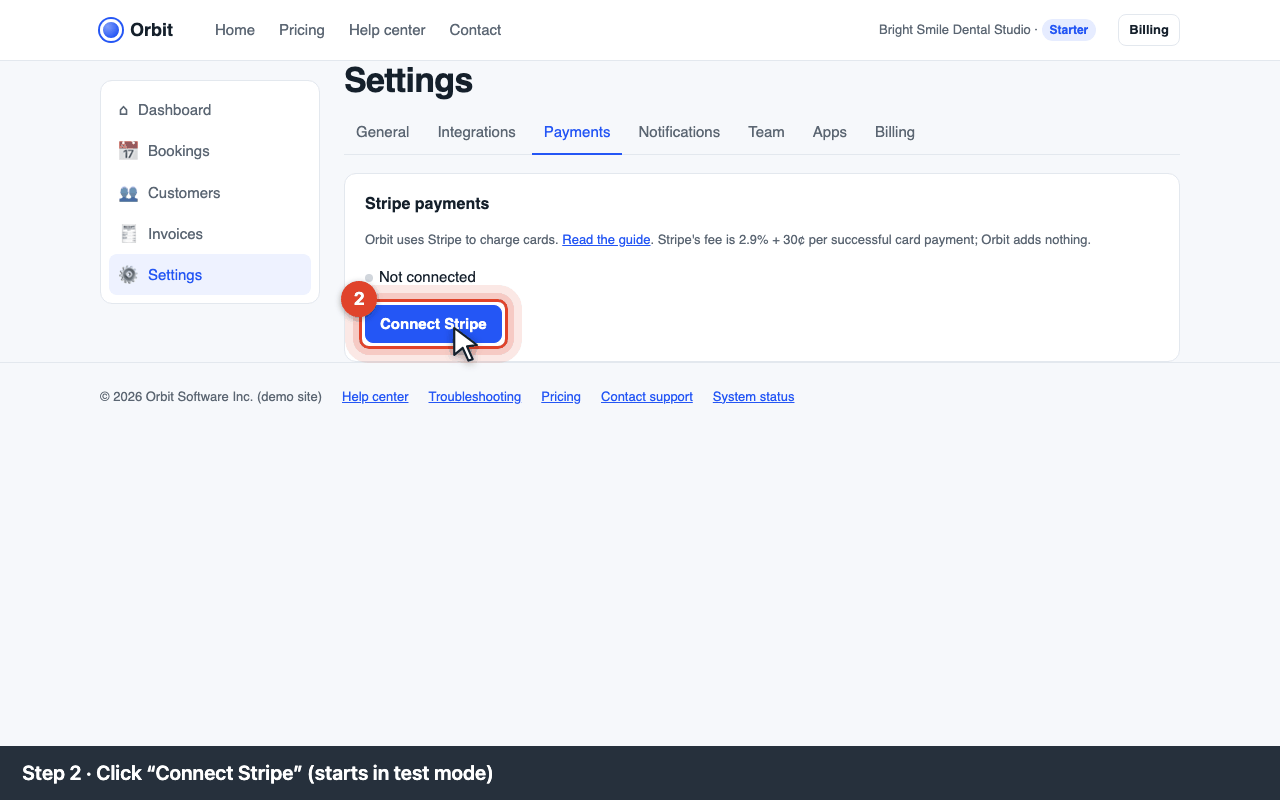Select the Billing tab in Settings
This screenshot has height=800, width=1280.
(895, 132)
